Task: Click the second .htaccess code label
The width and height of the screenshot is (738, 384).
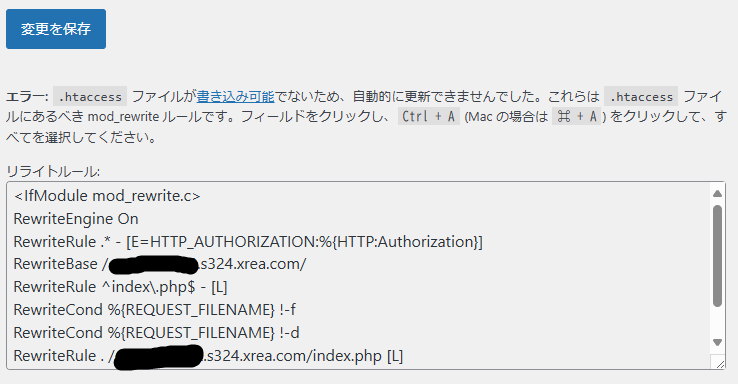Action: pyautogui.click(x=641, y=96)
